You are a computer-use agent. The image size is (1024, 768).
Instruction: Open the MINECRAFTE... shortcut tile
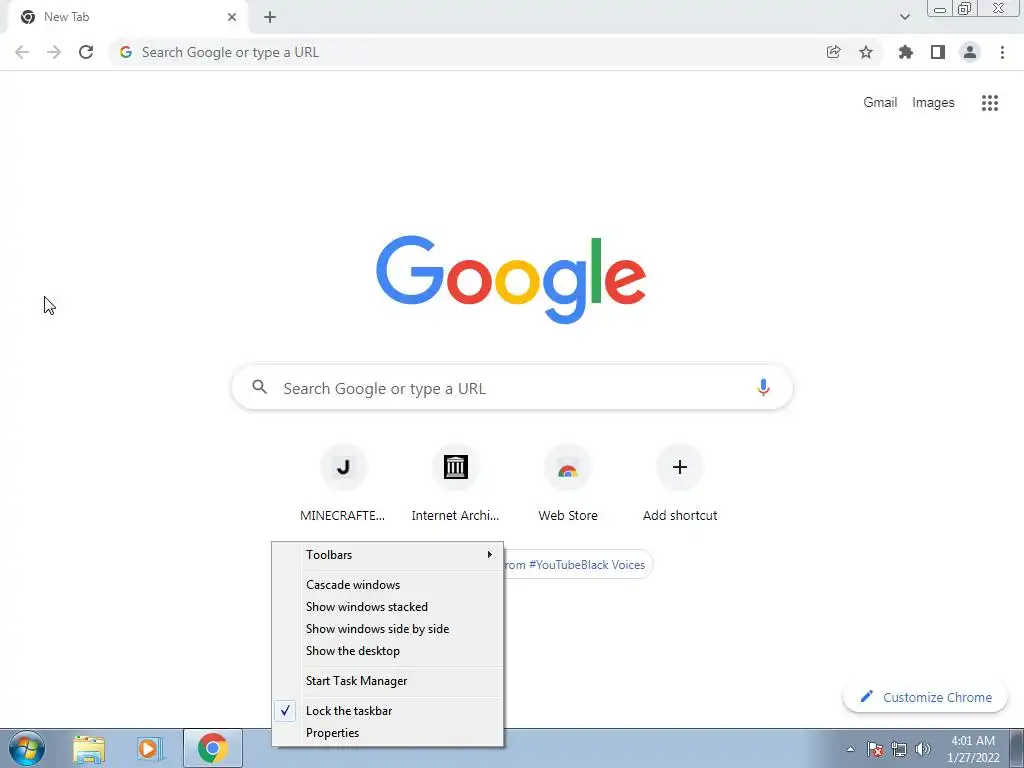[343, 483]
